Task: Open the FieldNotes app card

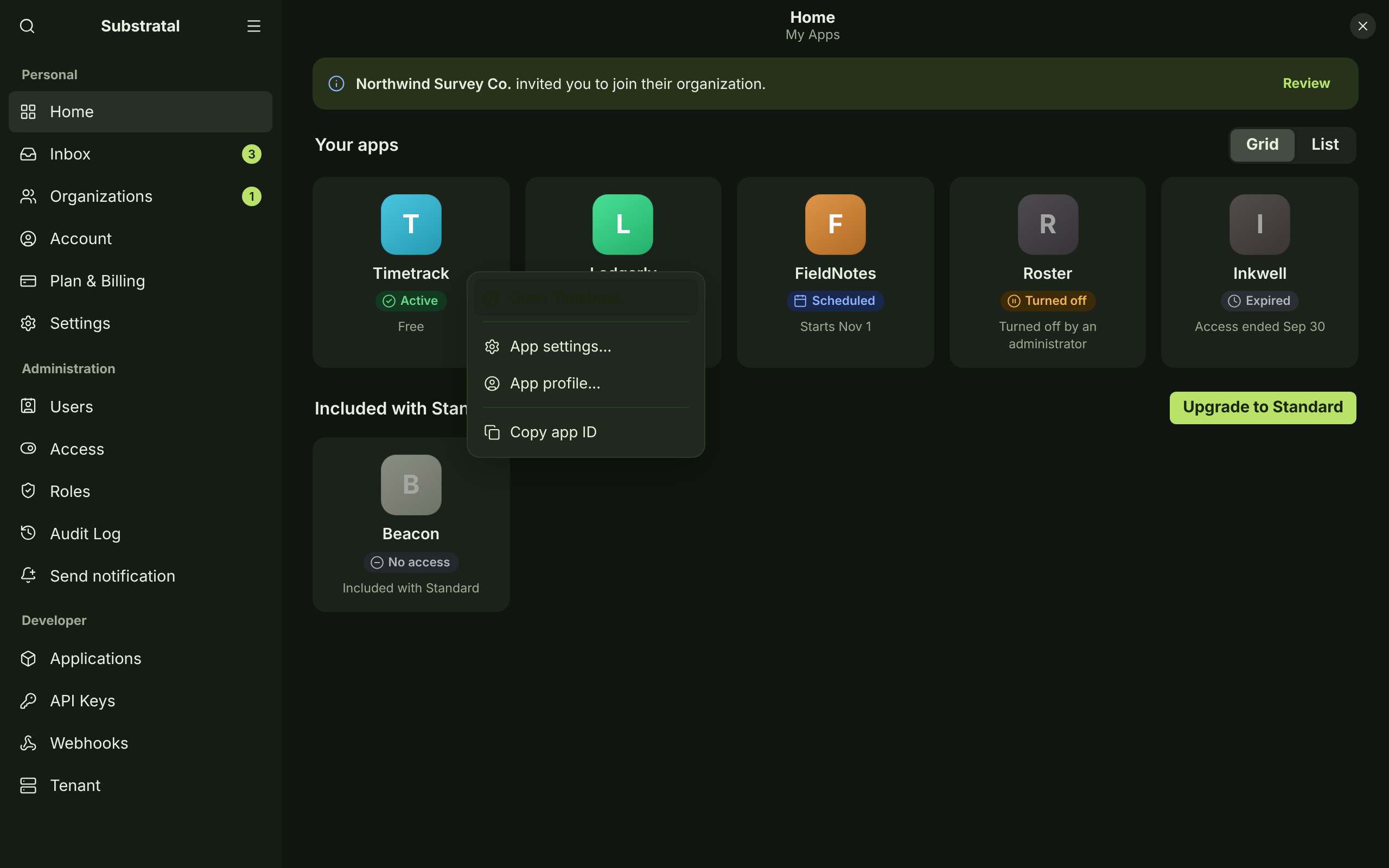Action: click(835, 272)
